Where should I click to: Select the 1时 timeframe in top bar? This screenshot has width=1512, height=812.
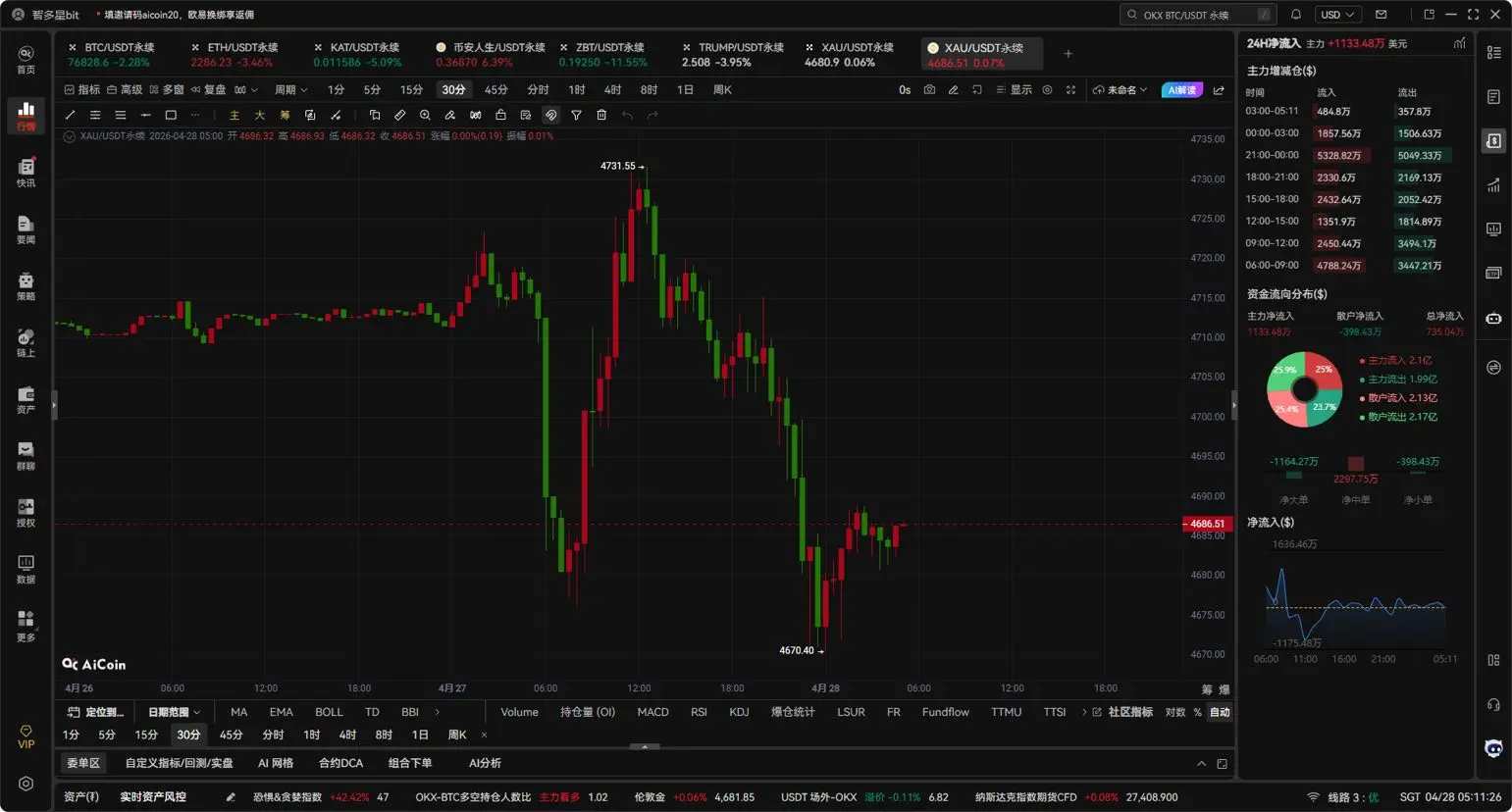pos(577,89)
